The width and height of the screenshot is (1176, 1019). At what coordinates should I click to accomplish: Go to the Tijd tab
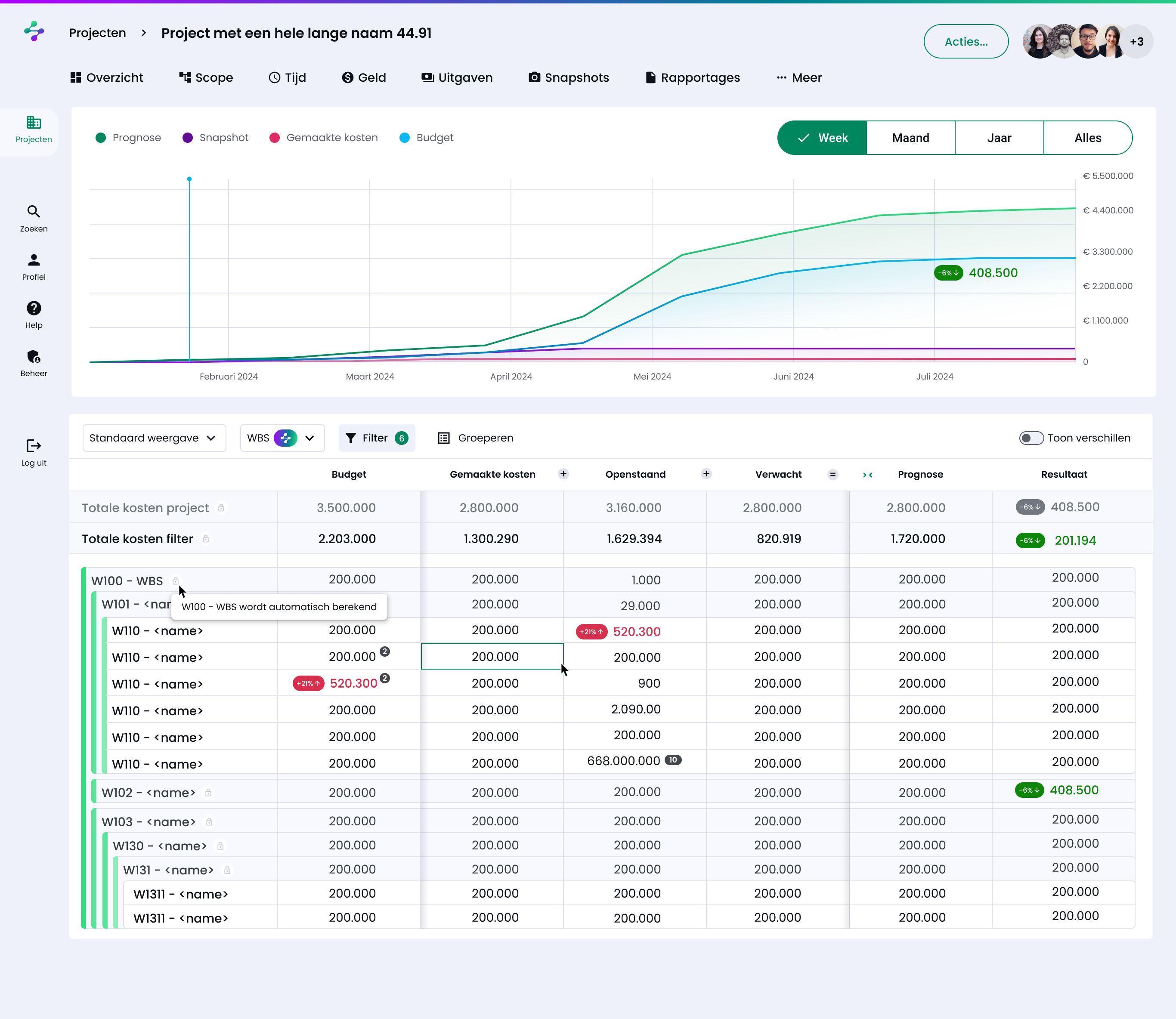click(x=287, y=77)
